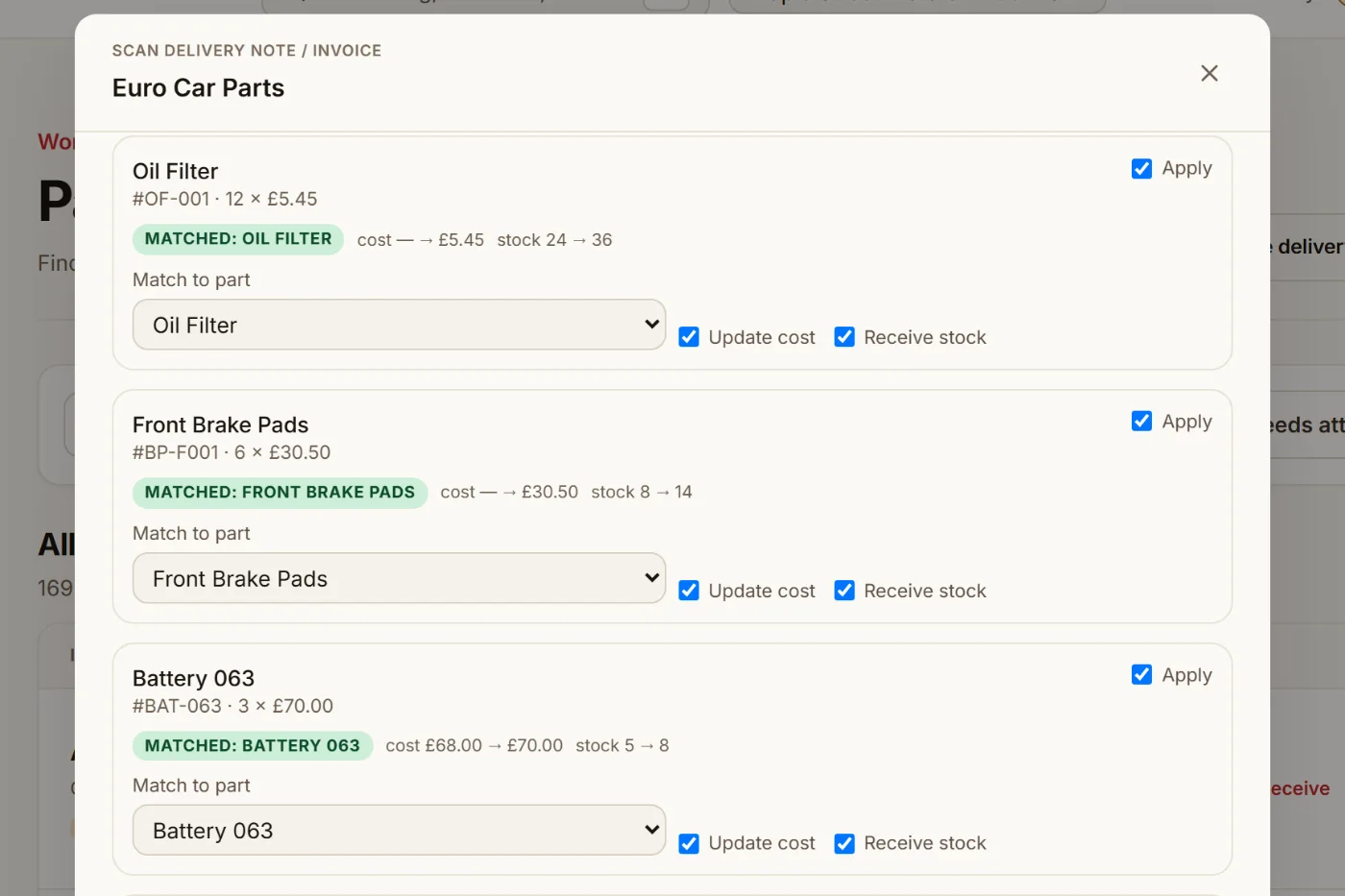Toggle Update cost for Front Brake Pads

click(x=689, y=591)
